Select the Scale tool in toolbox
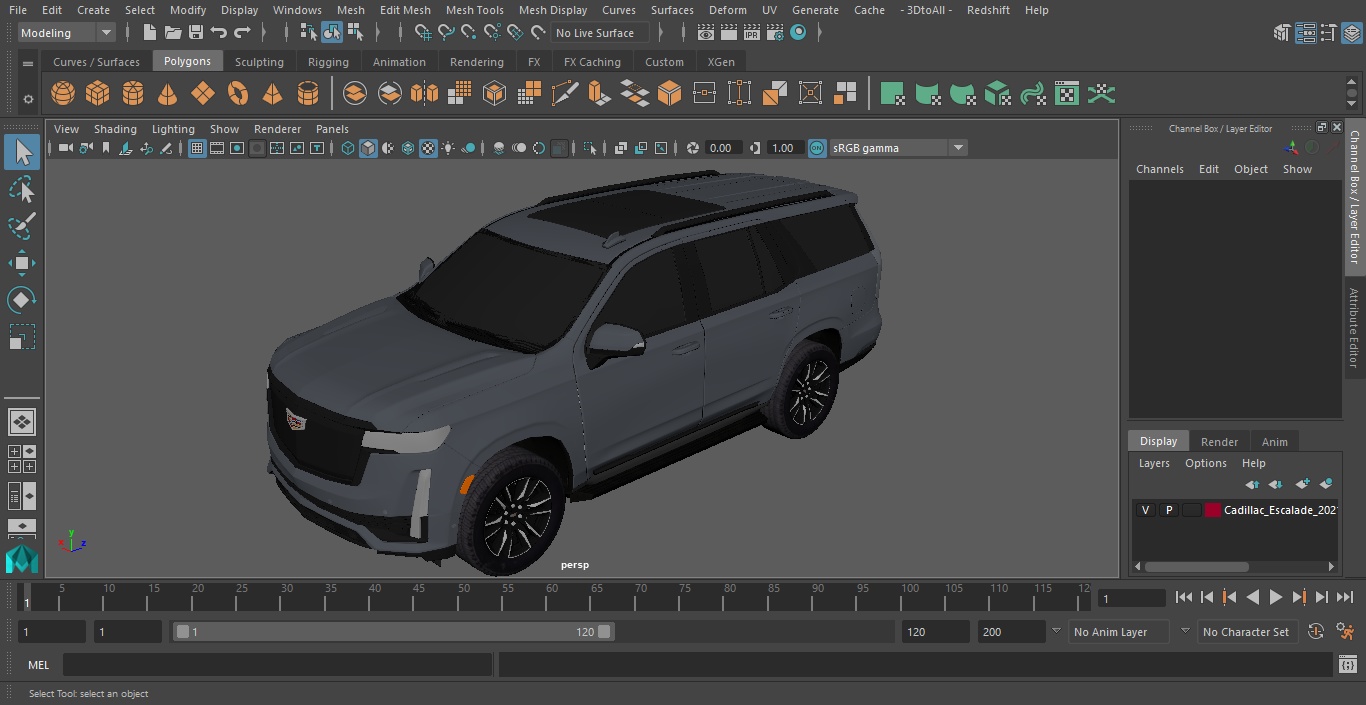1366x705 pixels. pos(22,337)
